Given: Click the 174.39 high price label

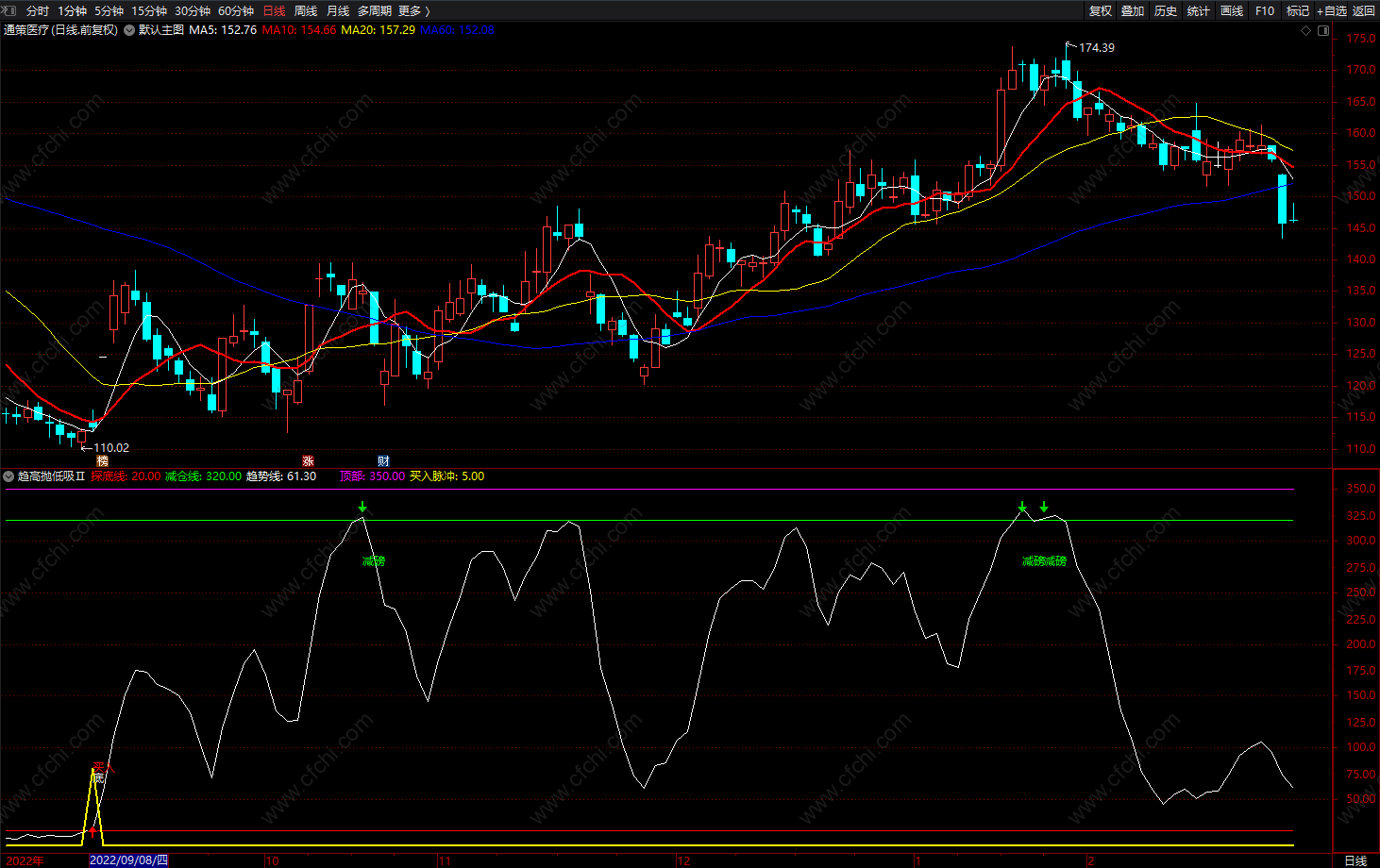Looking at the screenshot, I should click(x=1096, y=48).
